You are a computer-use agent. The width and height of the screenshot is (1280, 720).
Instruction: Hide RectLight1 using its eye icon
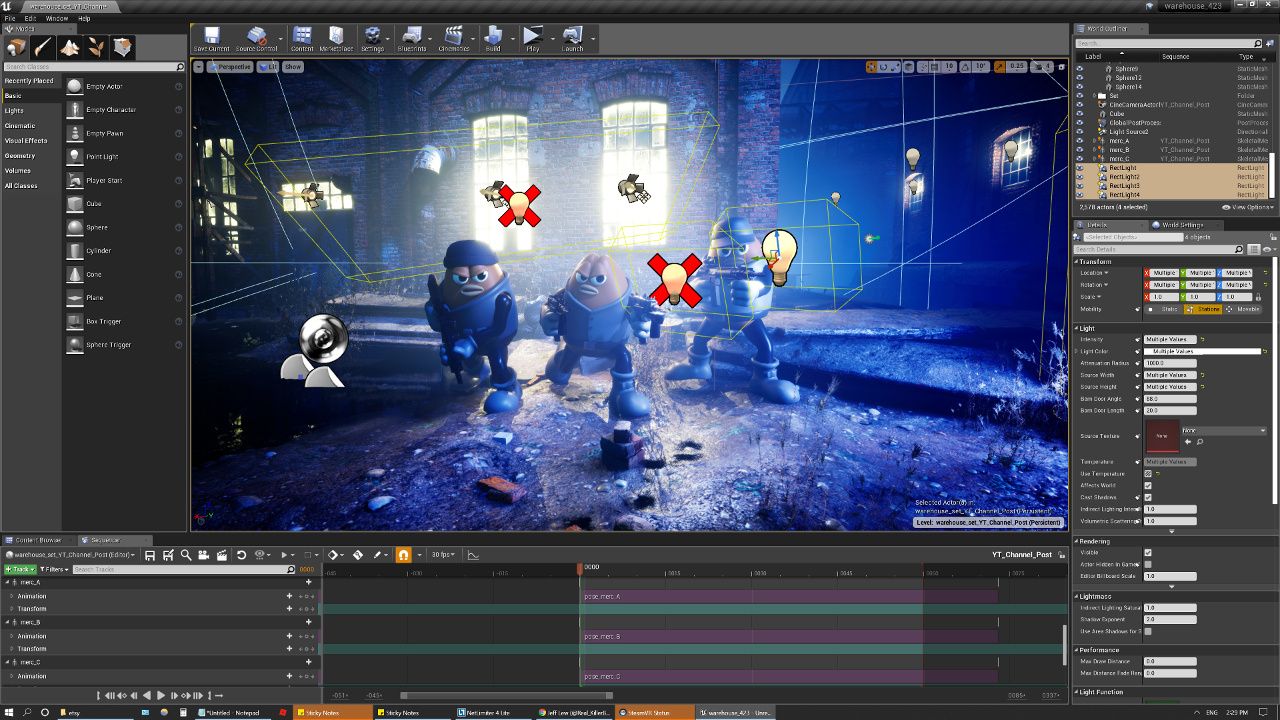[x=1080, y=168]
